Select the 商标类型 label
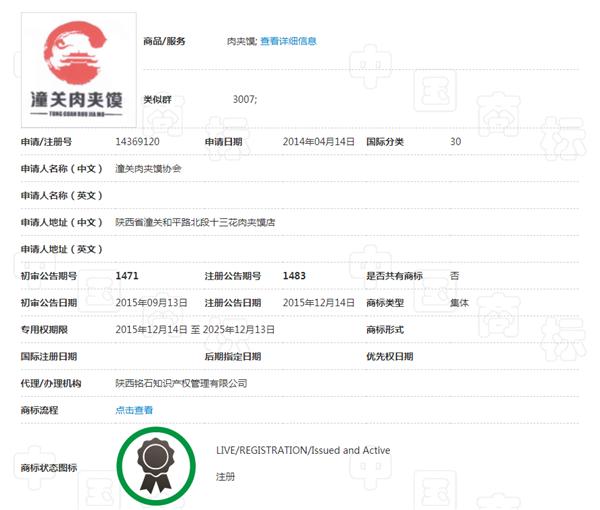 385,303
